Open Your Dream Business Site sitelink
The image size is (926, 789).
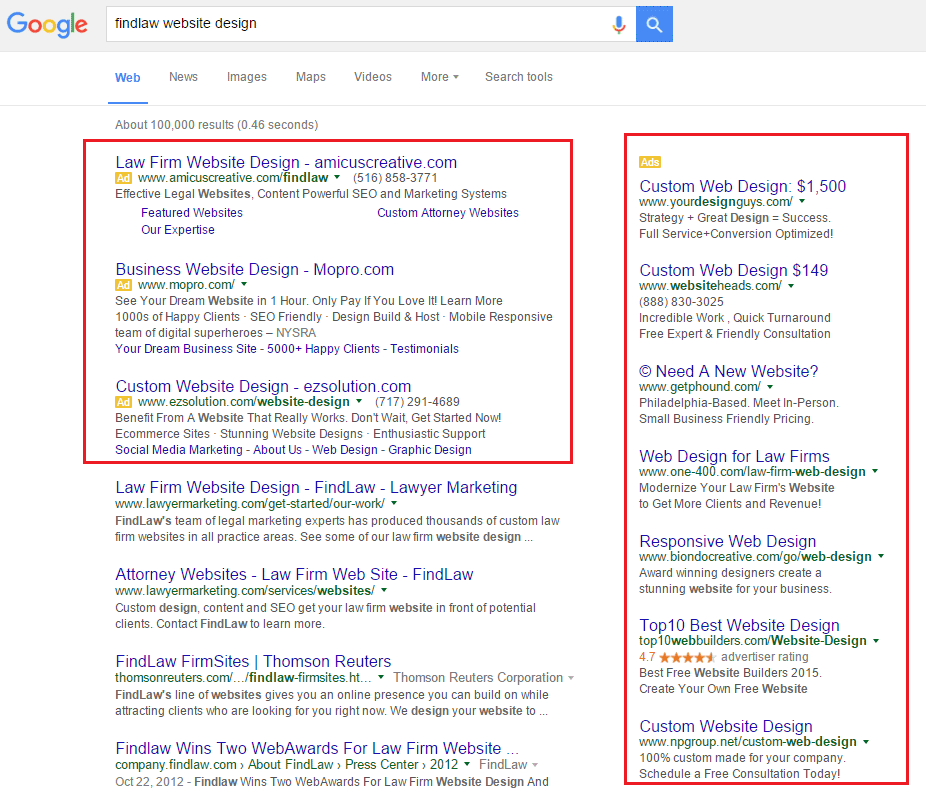pos(185,349)
